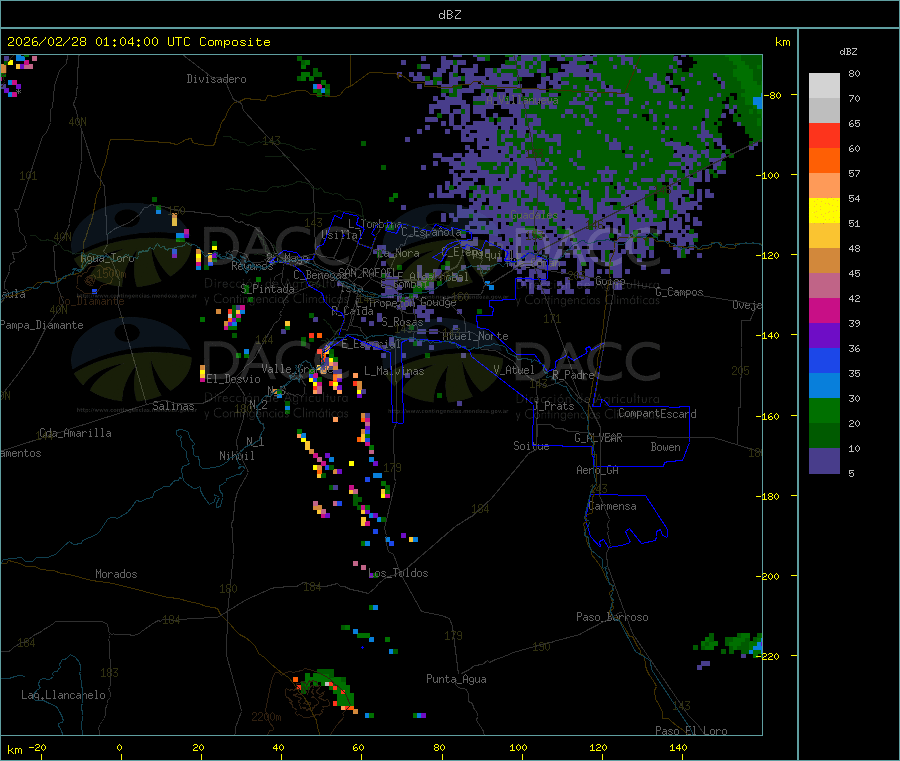Click the timestamp 2026/02/28 01:04:00 UTC Composite

click(138, 42)
